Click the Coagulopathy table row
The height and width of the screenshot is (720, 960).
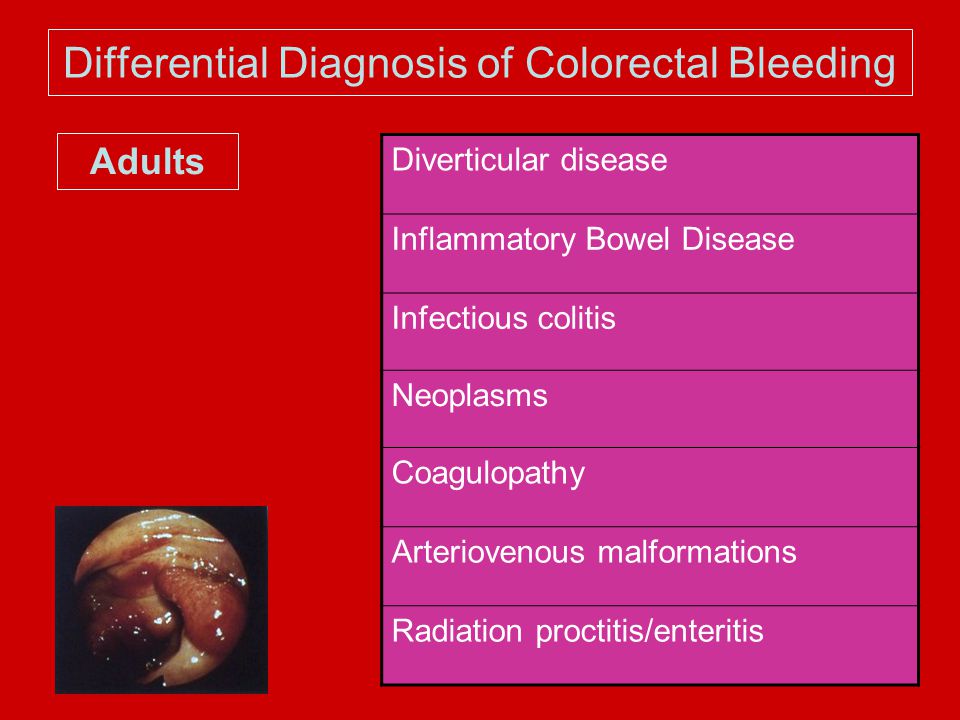coord(650,487)
